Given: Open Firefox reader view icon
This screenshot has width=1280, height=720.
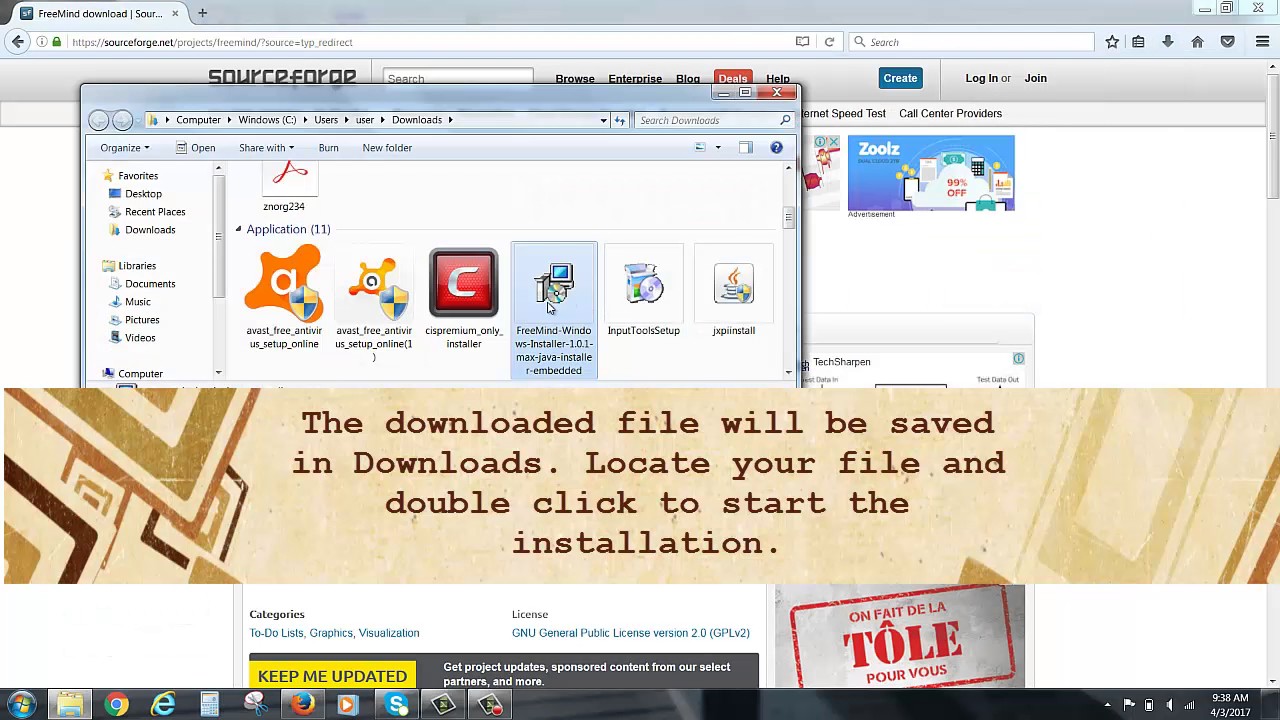Looking at the screenshot, I should pos(802,42).
